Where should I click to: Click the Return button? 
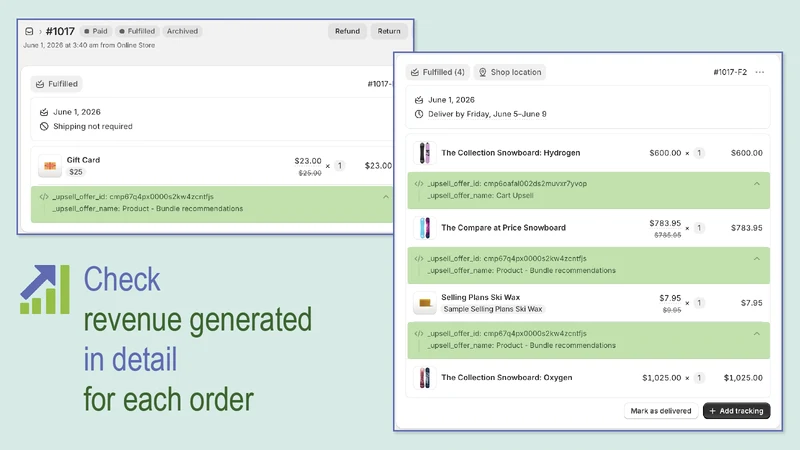(x=389, y=31)
